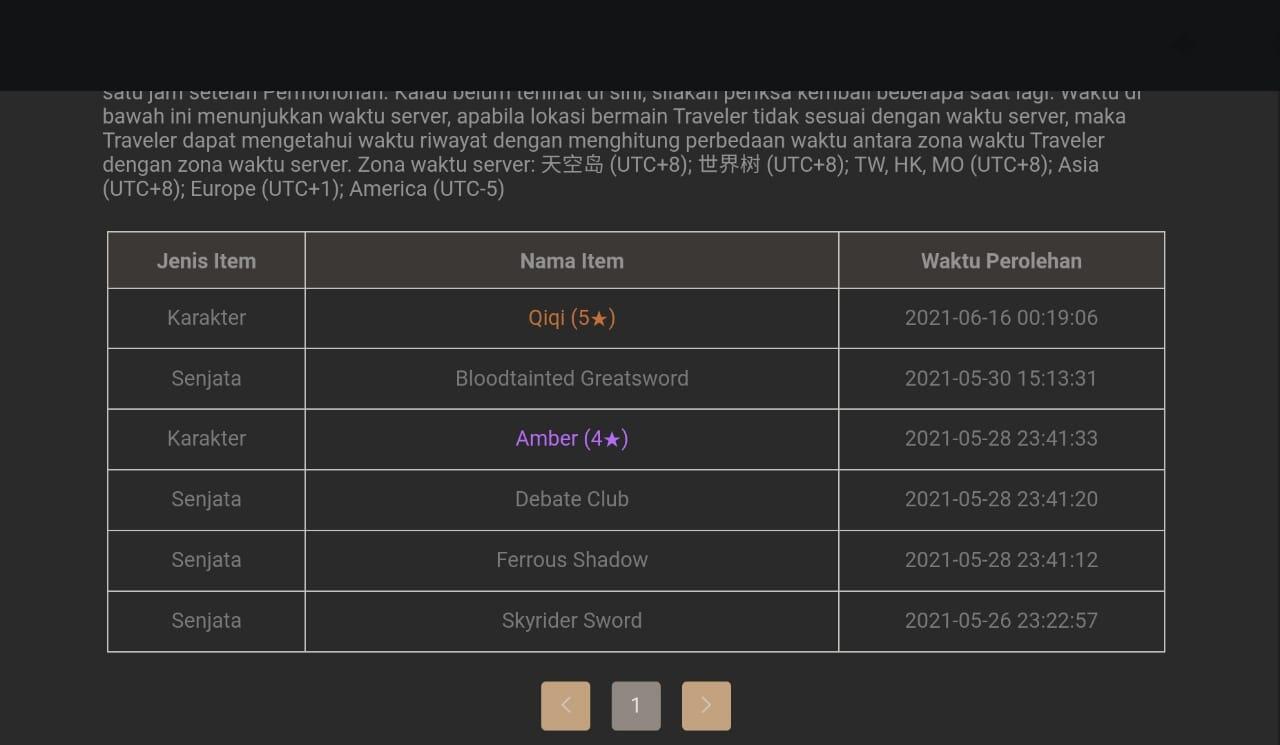Click Senjata type in Ferrous Shadow row
The height and width of the screenshot is (745, 1280).
tap(206, 560)
